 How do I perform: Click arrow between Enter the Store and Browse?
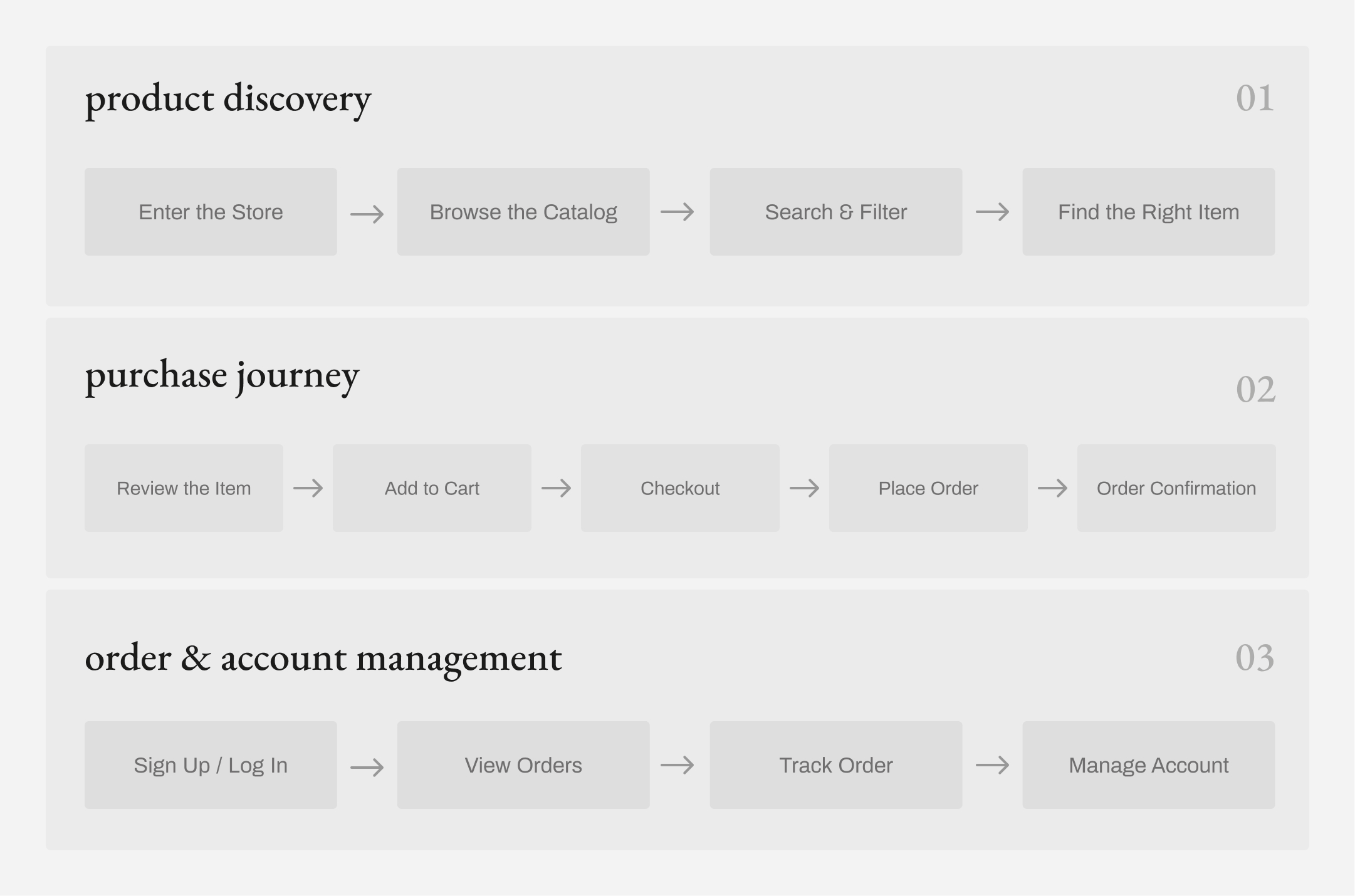pyautogui.click(x=367, y=214)
